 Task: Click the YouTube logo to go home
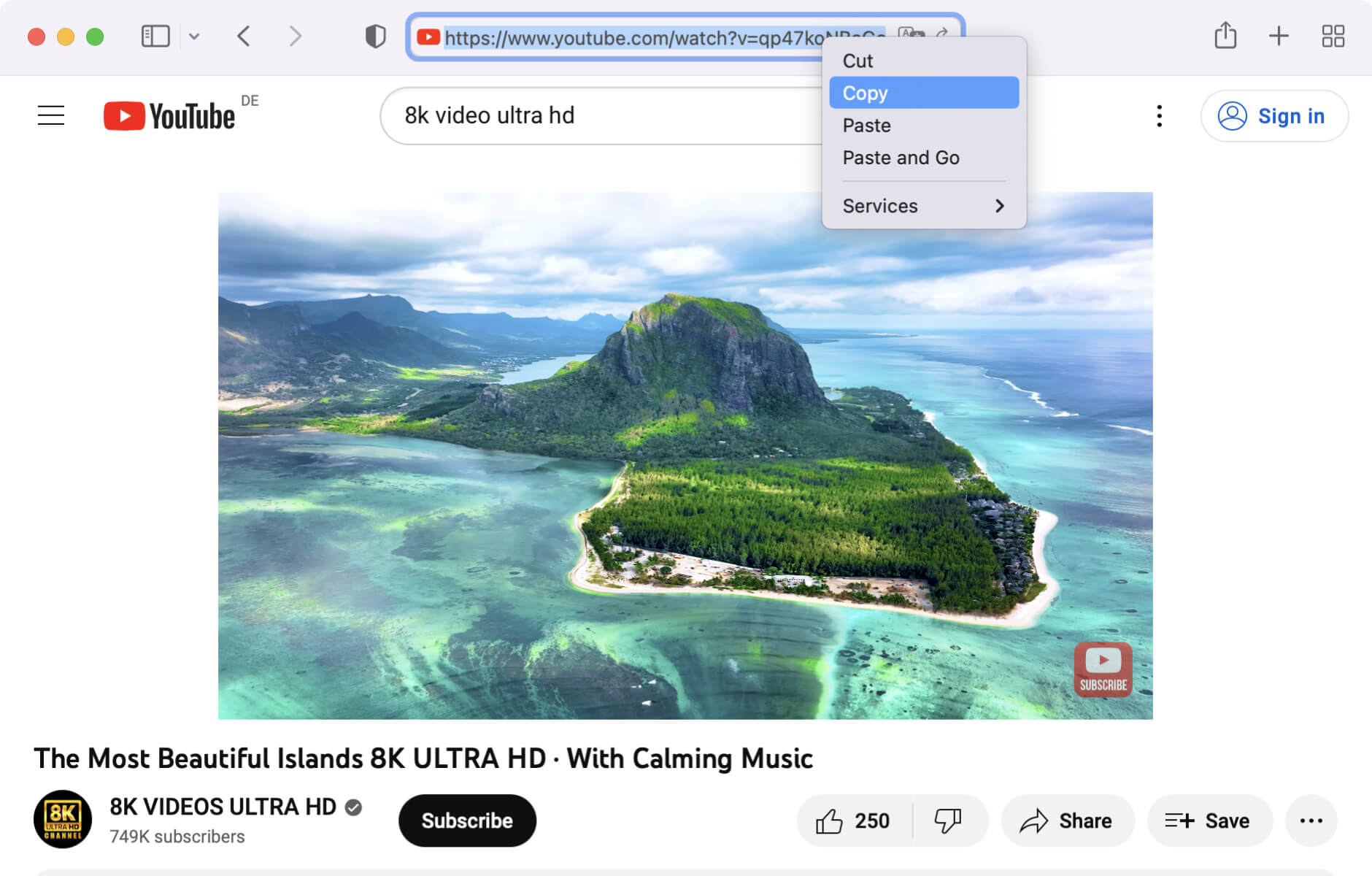[169, 115]
